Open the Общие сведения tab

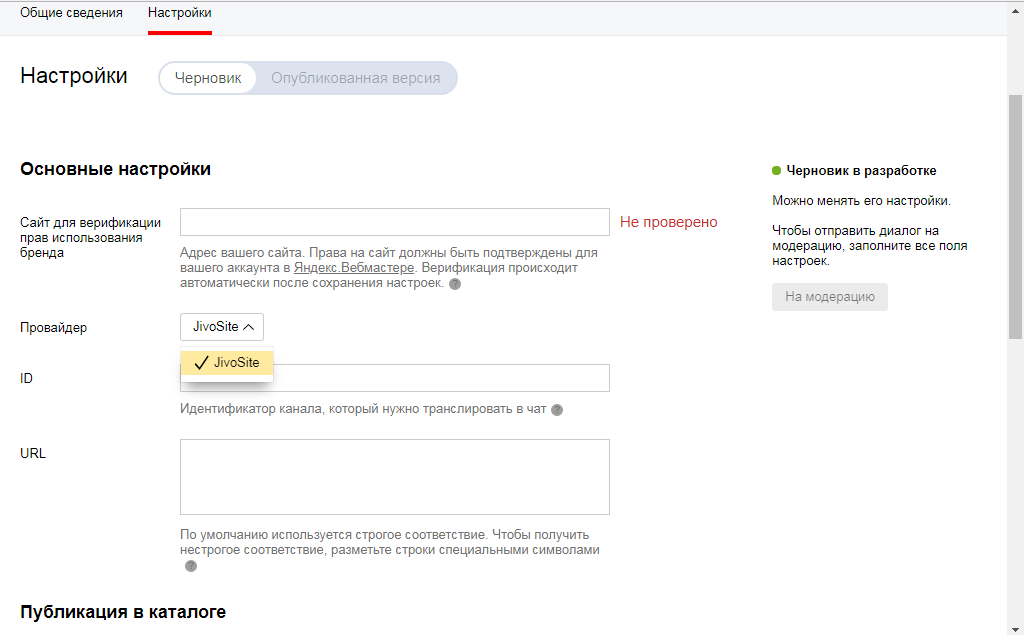71,13
